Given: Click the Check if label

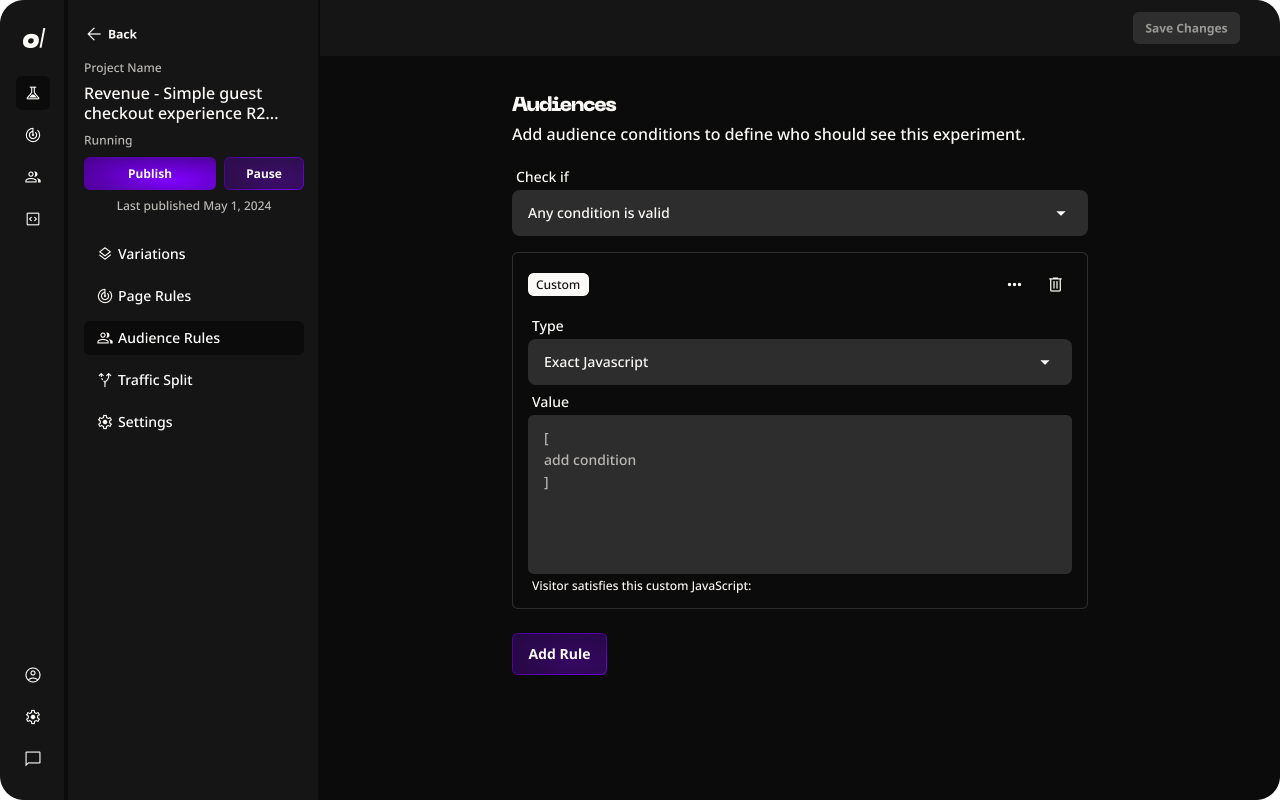Looking at the screenshot, I should 542,177.
